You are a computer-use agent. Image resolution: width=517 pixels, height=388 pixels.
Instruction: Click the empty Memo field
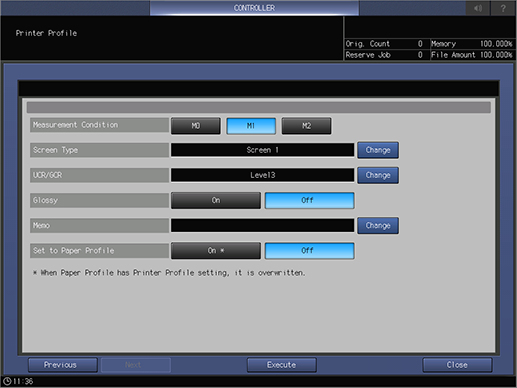click(x=262, y=226)
